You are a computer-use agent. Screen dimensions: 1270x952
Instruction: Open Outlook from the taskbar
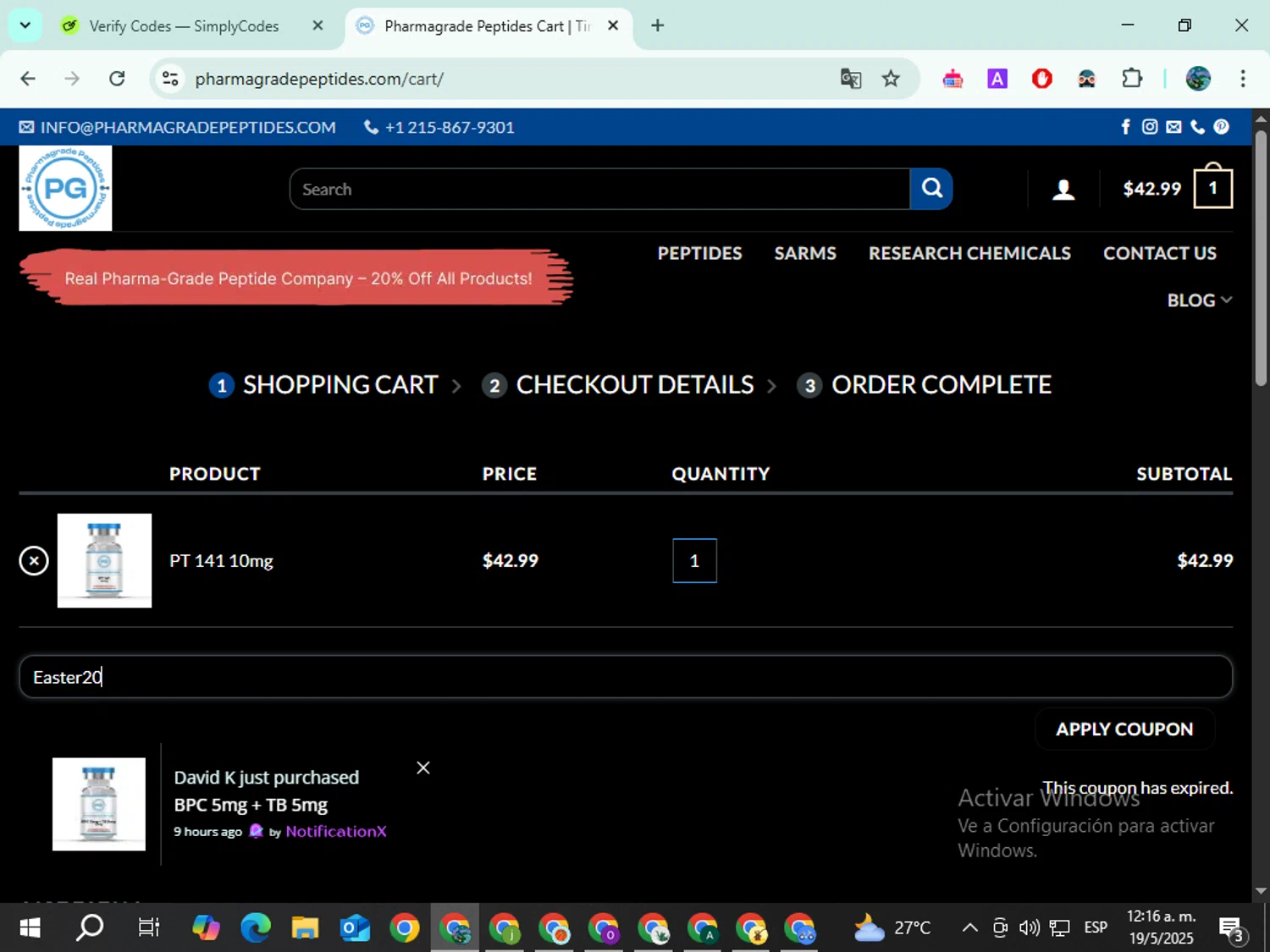coord(355,928)
